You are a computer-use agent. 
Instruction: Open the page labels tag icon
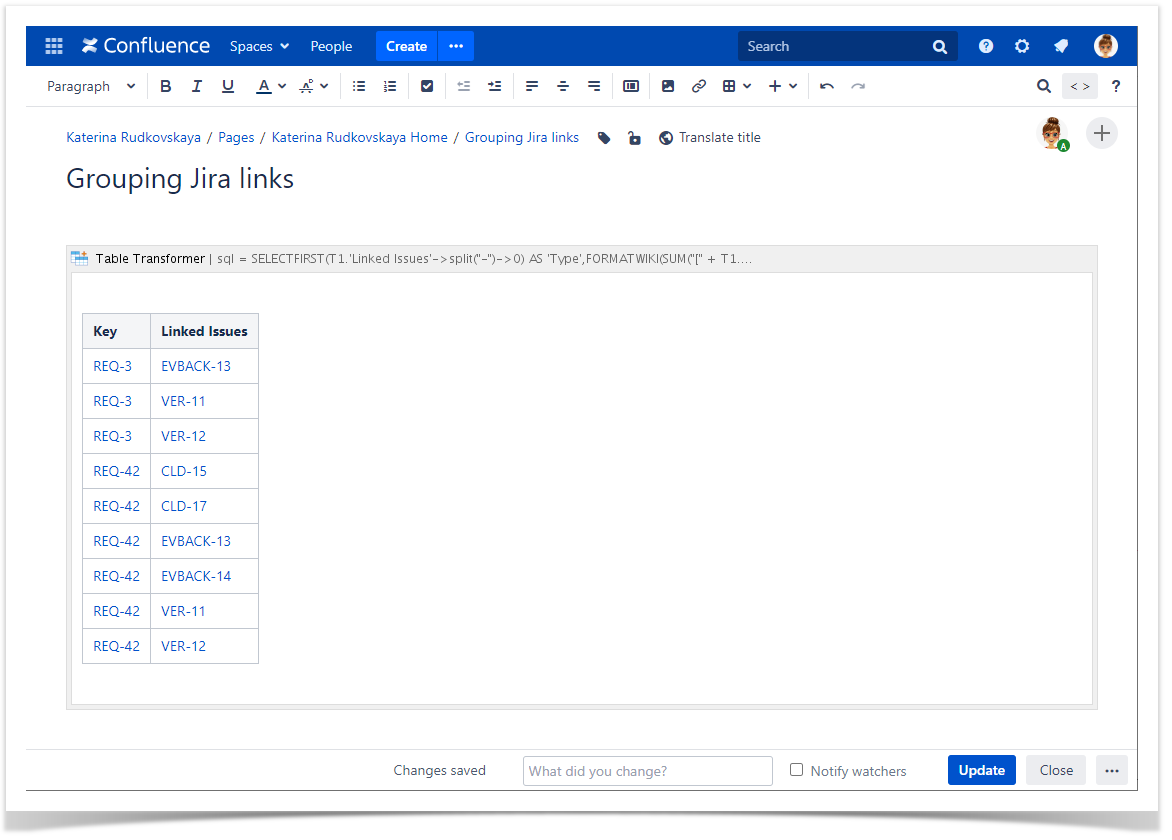pyautogui.click(x=604, y=138)
